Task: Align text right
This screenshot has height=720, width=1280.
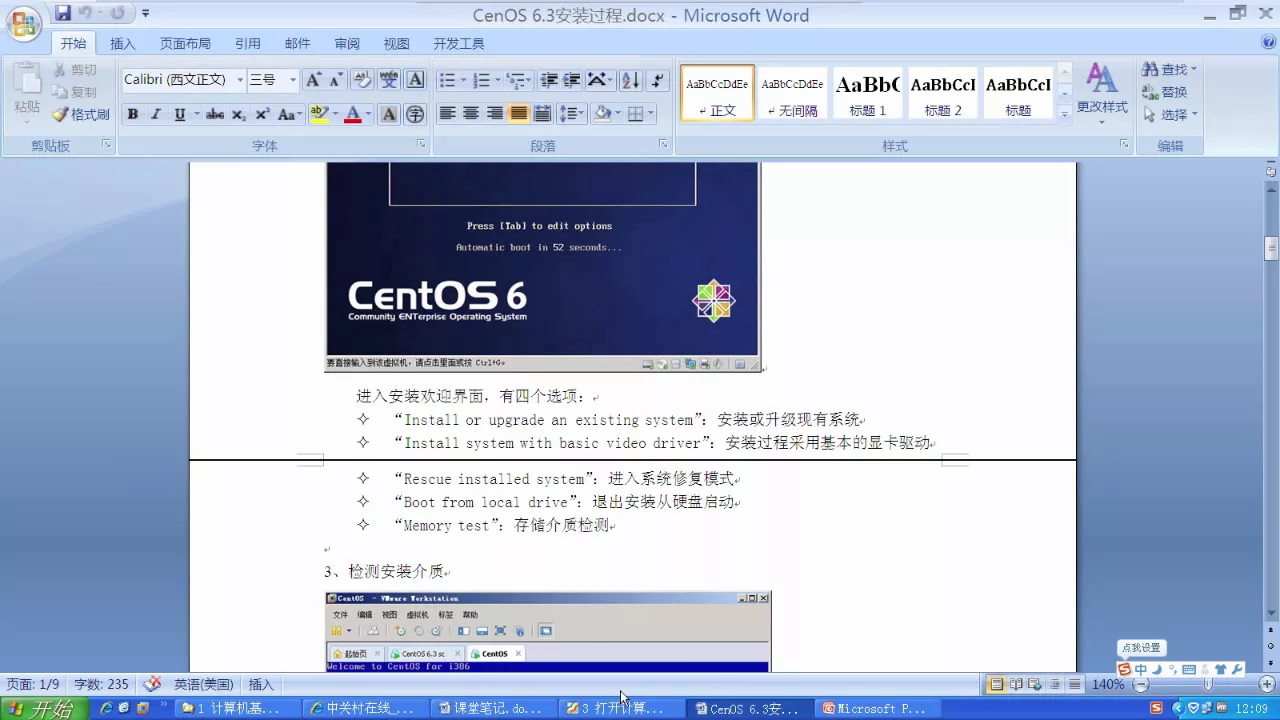Action: (495, 113)
